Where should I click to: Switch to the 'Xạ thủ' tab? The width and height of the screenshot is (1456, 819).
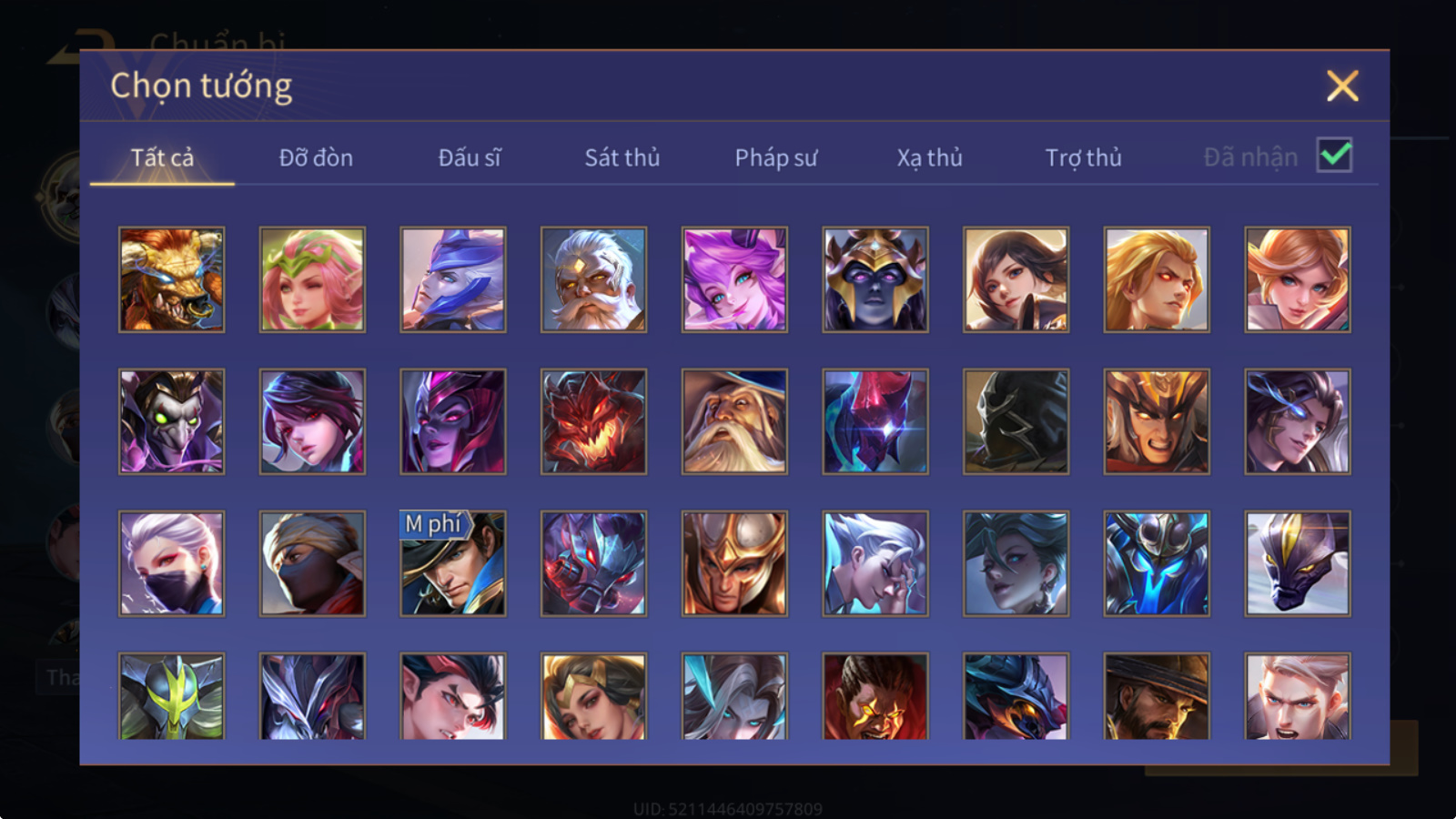(x=929, y=157)
